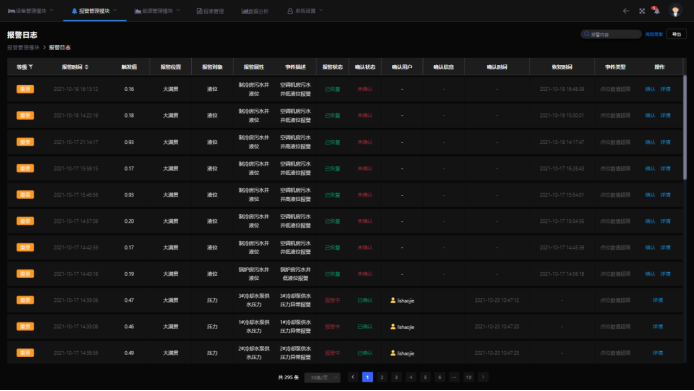Click the vertical table scrollbar
This screenshot has height=391, width=694.
tap(685, 128)
